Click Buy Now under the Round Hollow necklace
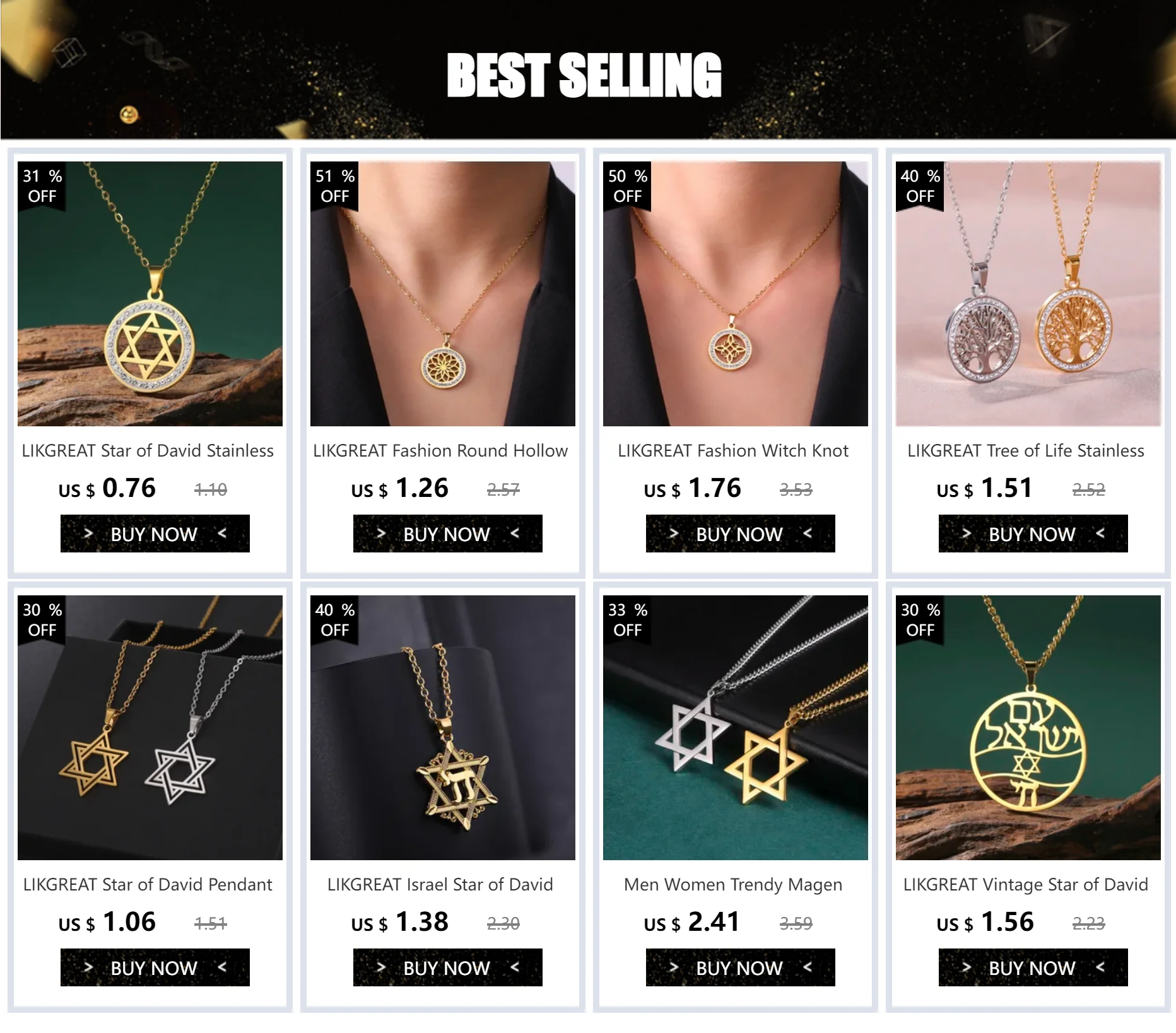The height and width of the screenshot is (1033, 1176). click(448, 534)
